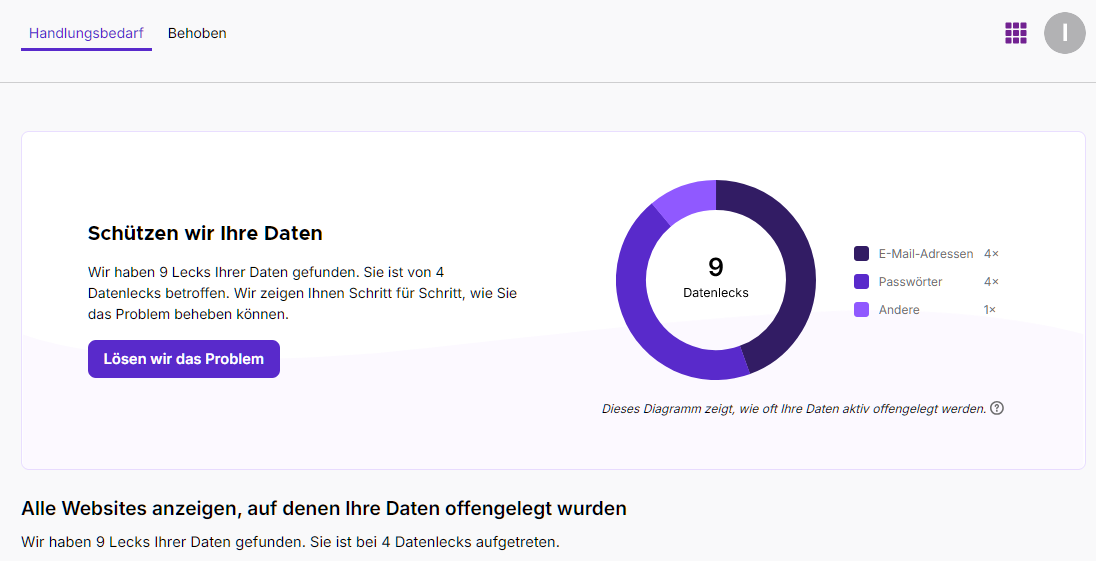Click the E-Mail-Adressen 4× count value

pyautogui.click(x=991, y=254)
